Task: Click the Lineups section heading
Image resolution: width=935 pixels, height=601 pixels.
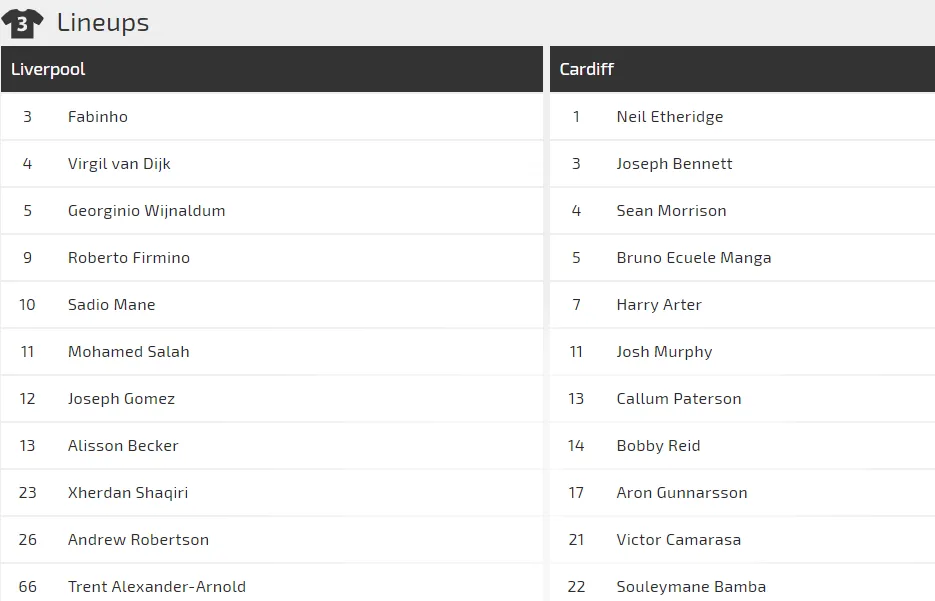Action: [x=103, y=23]
